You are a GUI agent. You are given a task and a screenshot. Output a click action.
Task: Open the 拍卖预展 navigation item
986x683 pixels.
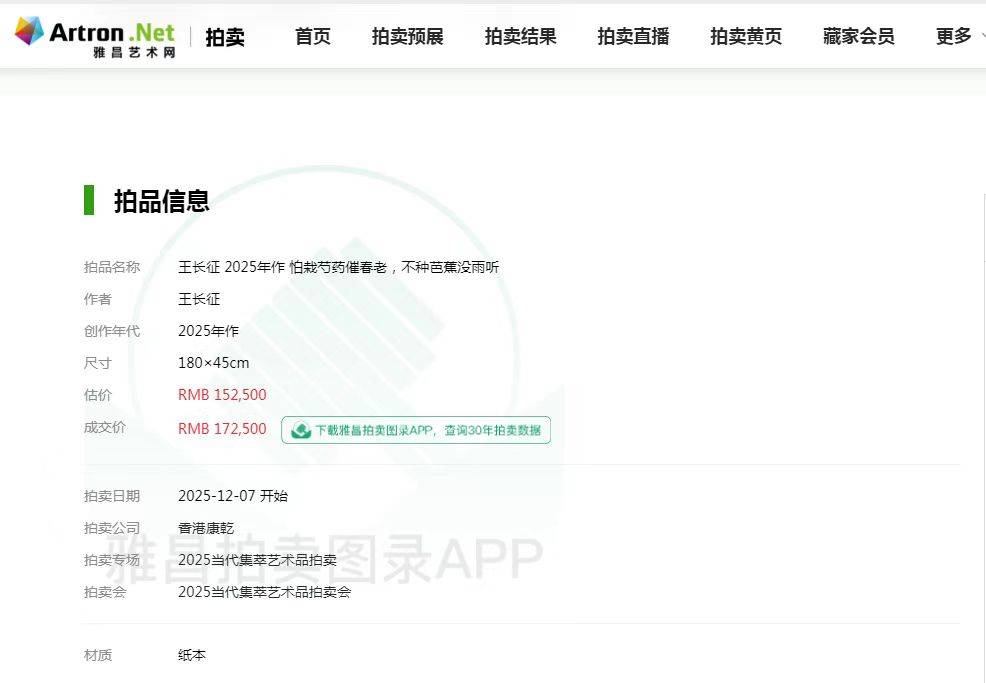[x=407, y=37]
